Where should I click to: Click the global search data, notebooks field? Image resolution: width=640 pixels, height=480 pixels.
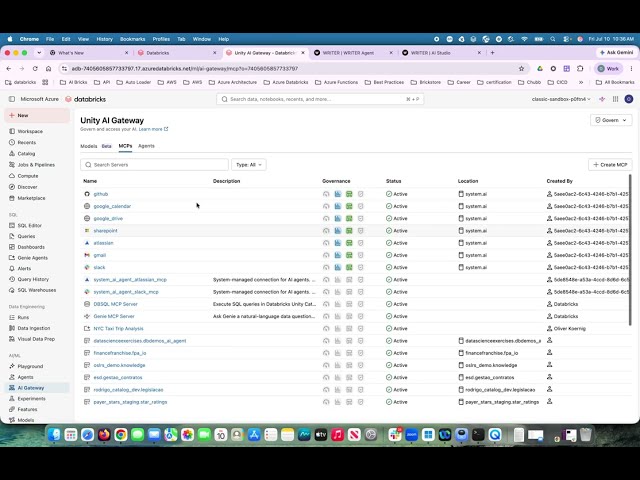click(x=320, y=99)
